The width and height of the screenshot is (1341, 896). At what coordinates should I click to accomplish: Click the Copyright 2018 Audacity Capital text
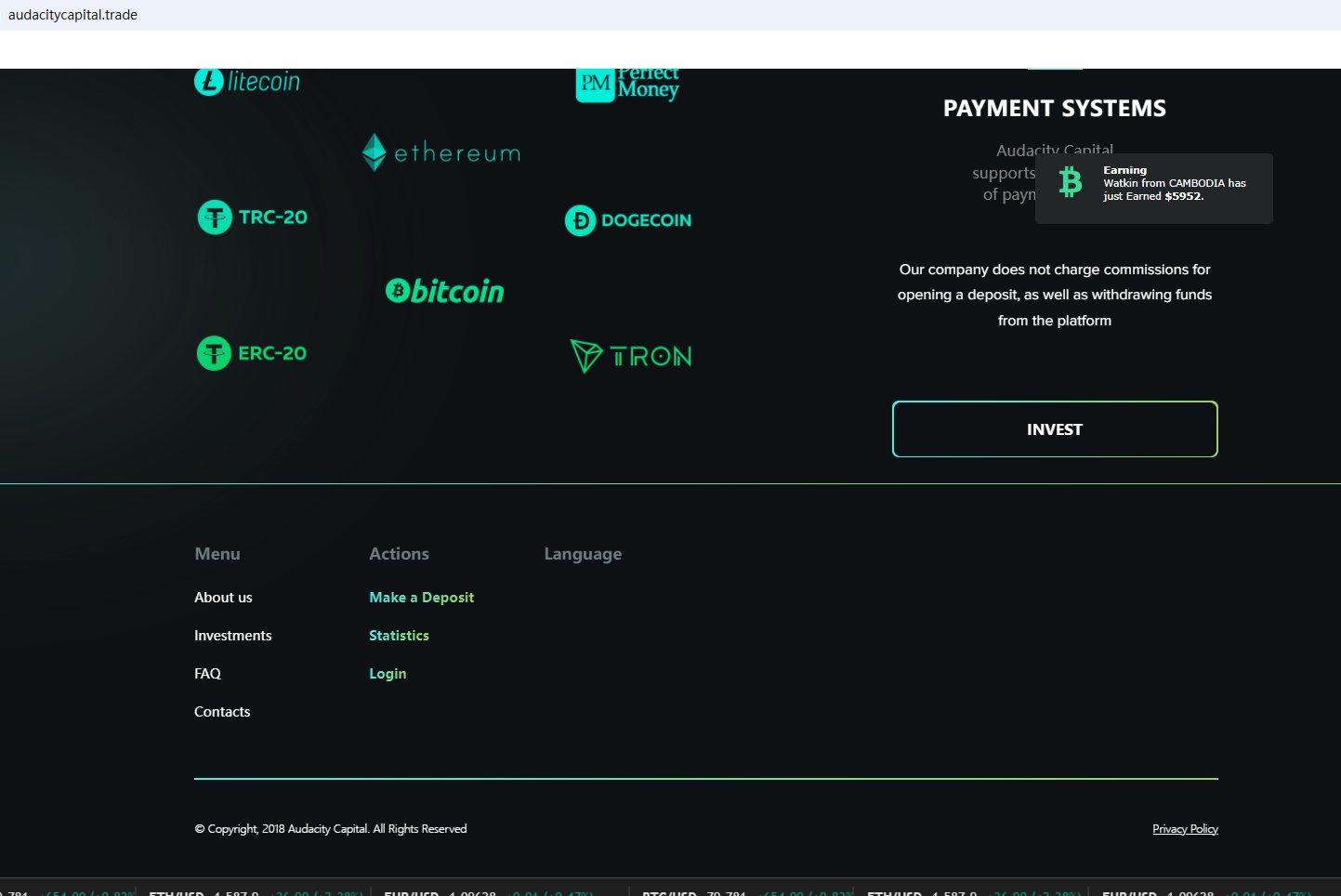pyautogui.click(x=331, y=829)
